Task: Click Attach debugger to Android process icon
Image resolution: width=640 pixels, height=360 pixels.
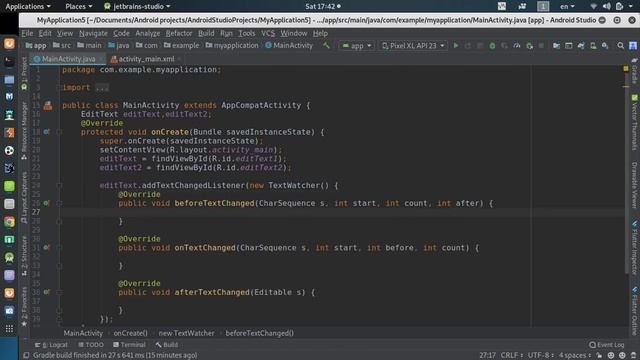Action: pyautogui.click(x=529, y=46)
